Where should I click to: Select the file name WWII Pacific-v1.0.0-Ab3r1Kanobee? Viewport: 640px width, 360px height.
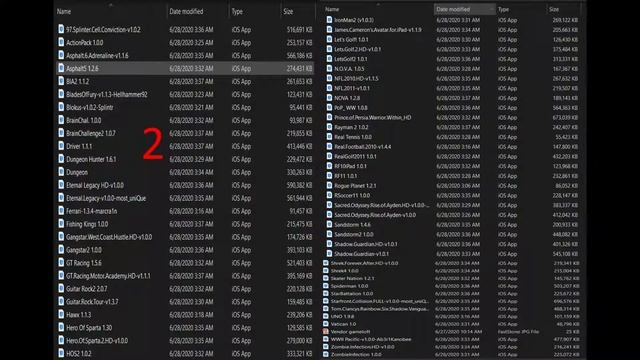pos(371,339)
